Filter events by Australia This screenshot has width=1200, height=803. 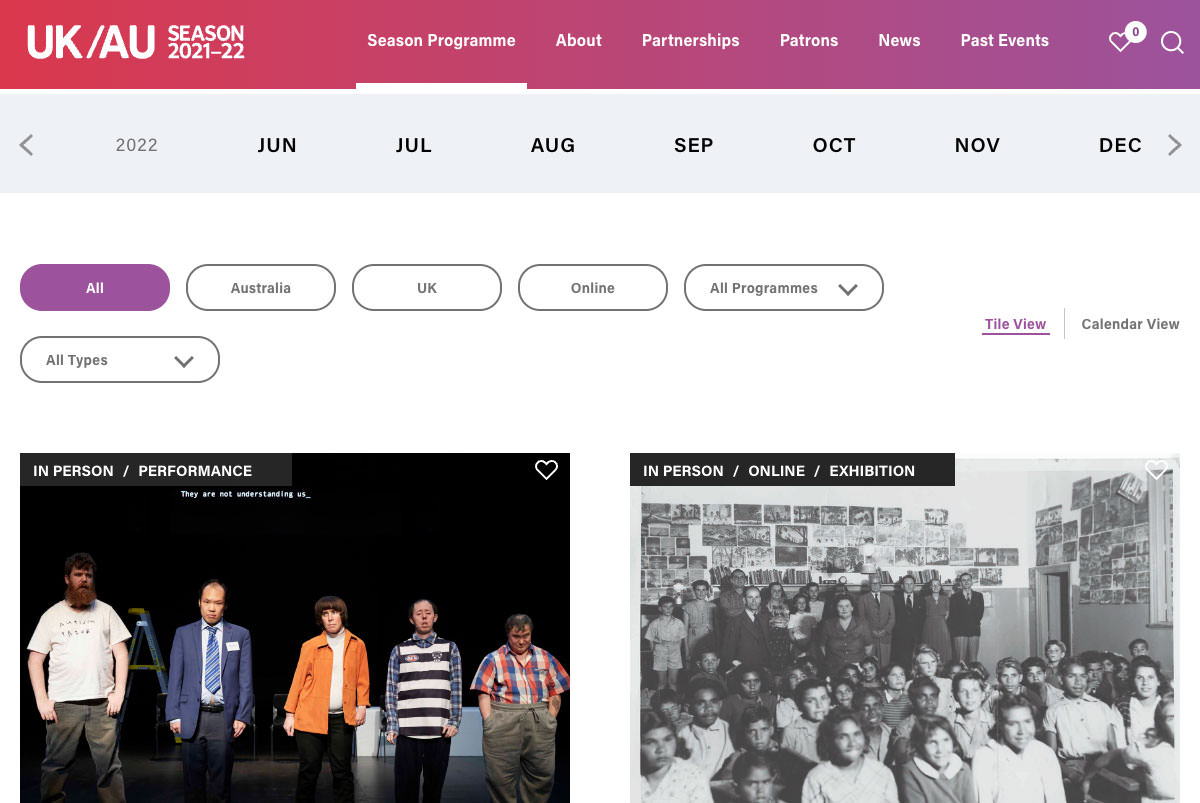coord(261,288)
